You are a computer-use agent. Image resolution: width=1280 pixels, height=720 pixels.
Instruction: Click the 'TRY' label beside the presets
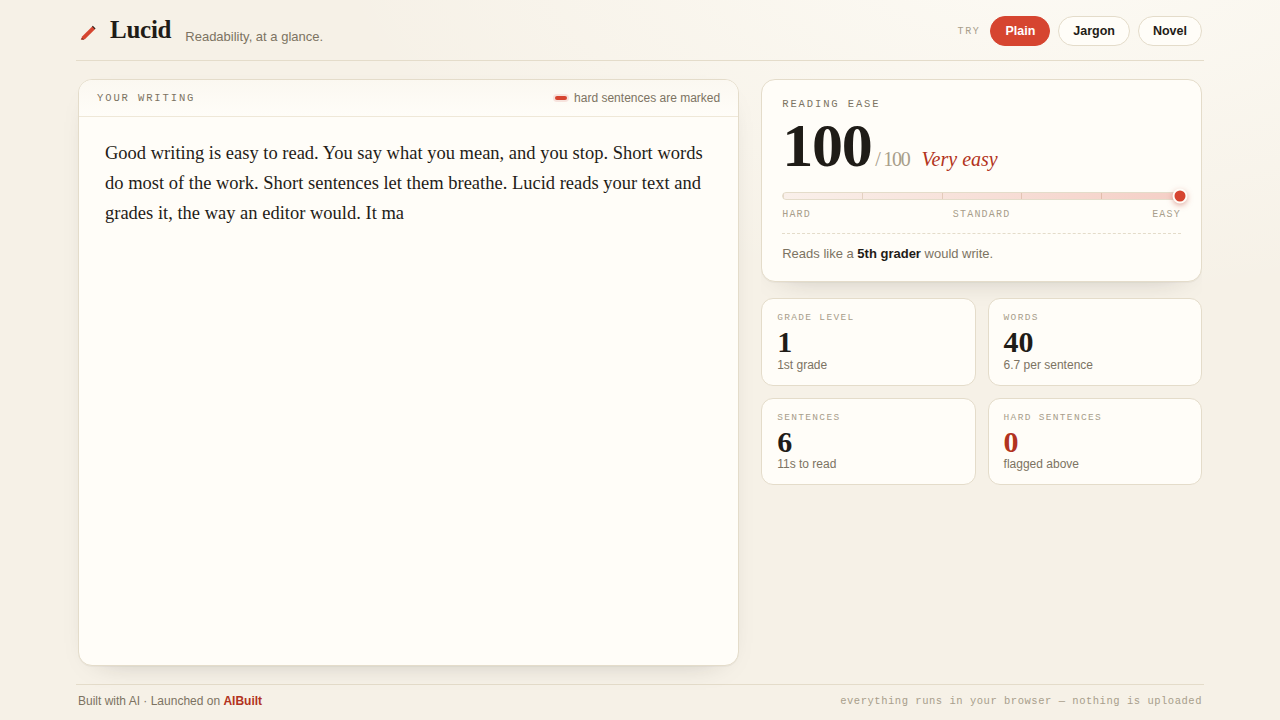click(x=968, y=31)
